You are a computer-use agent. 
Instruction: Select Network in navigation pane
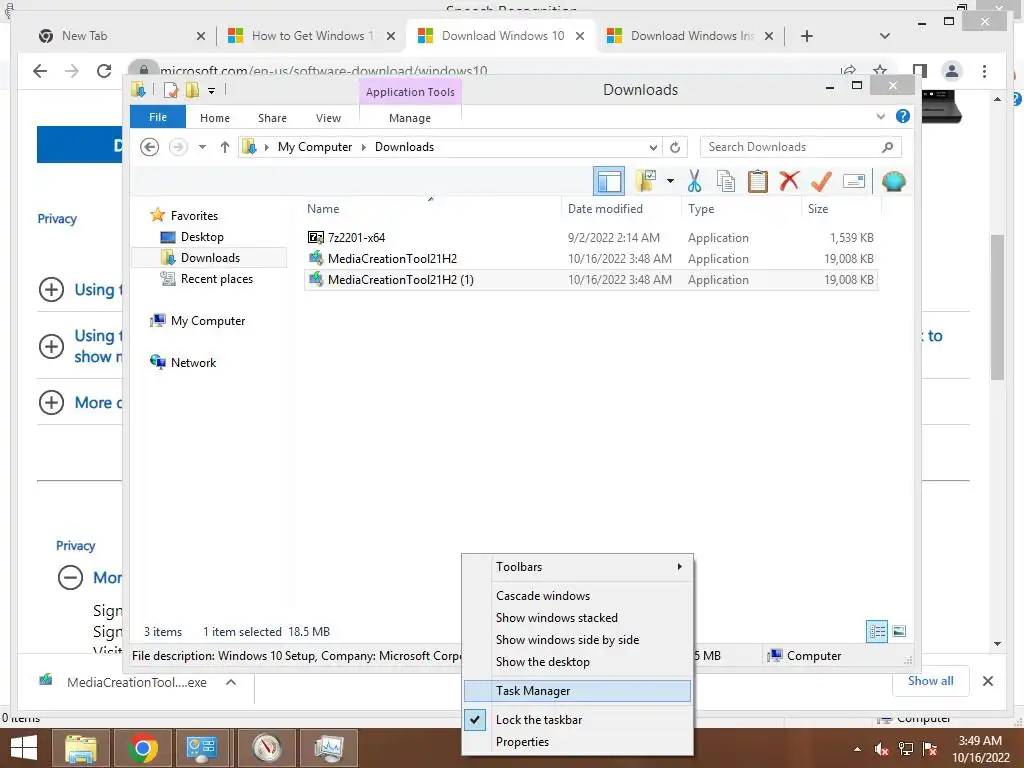coord(193,362)
